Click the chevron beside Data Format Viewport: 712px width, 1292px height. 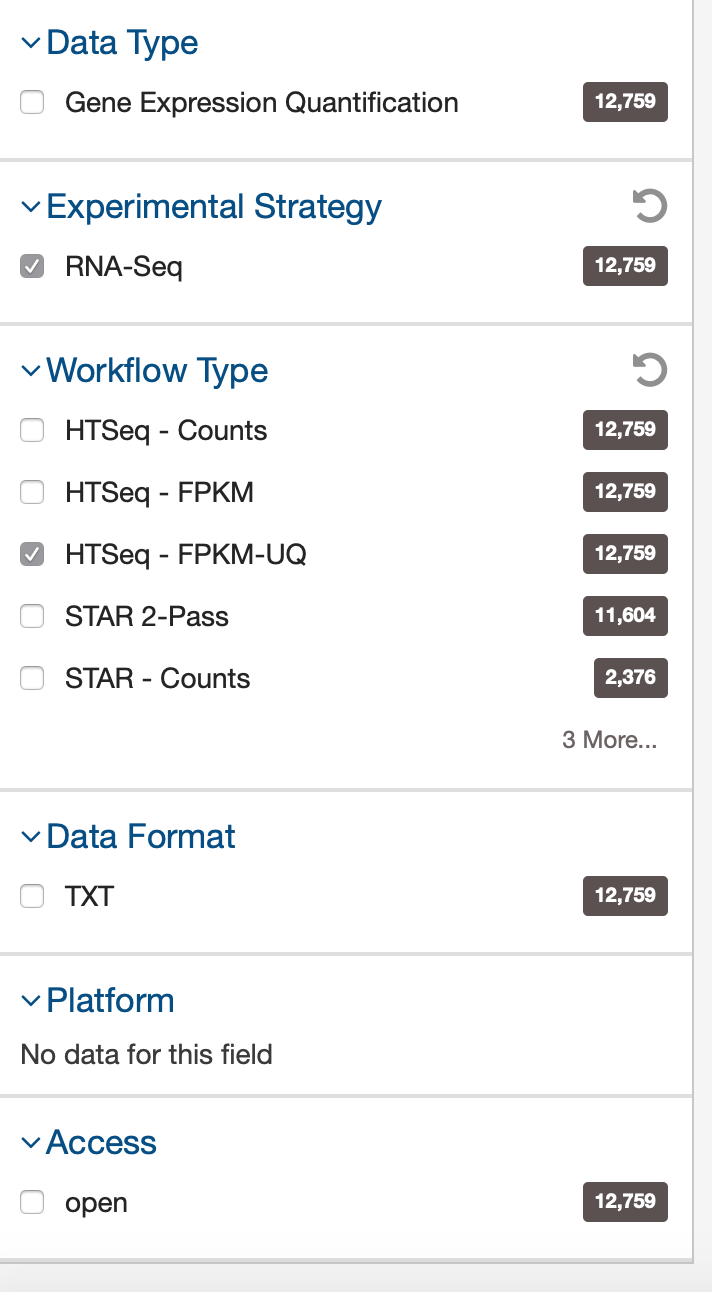[x=29, y=836]
